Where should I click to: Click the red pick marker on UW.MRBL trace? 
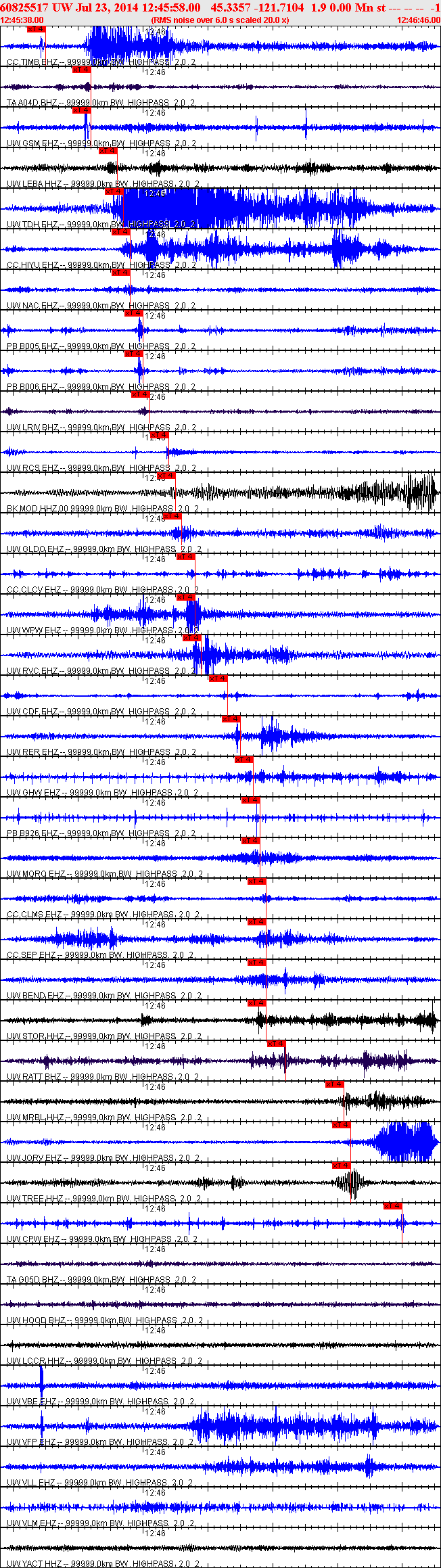pyautogui.click(x=335, y=1084)
